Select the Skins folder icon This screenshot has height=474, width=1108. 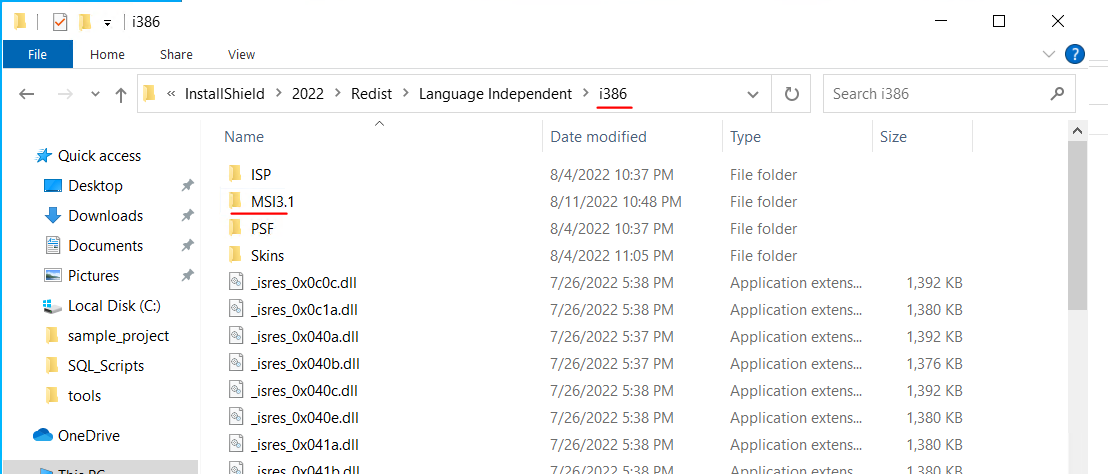[x=236, y=255]
